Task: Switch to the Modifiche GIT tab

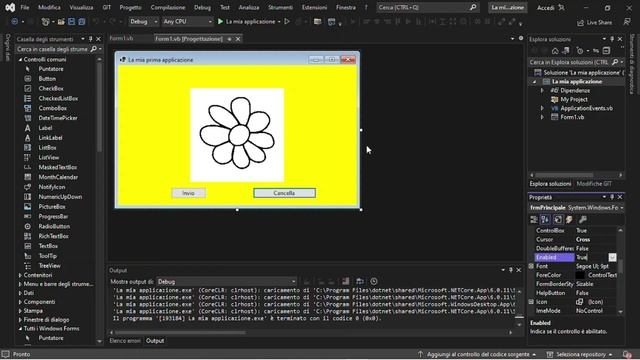Action: pyautogui.click(x=594, y=184)
